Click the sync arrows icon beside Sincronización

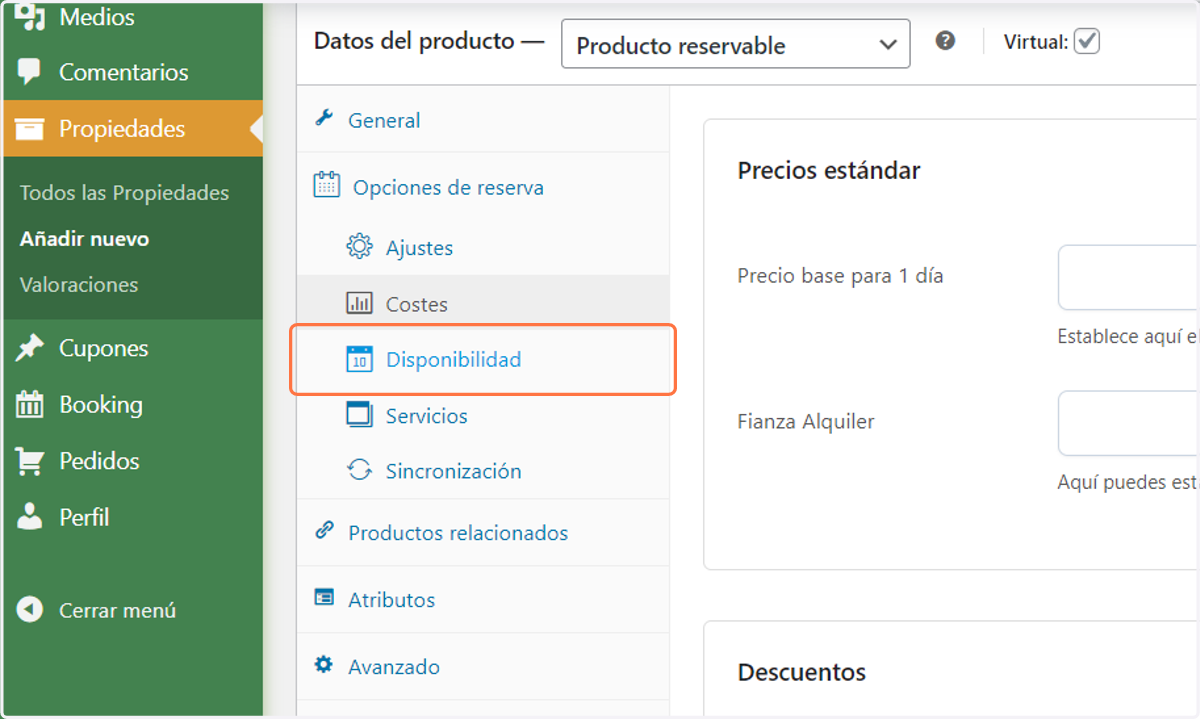click(x=359, y=471)
